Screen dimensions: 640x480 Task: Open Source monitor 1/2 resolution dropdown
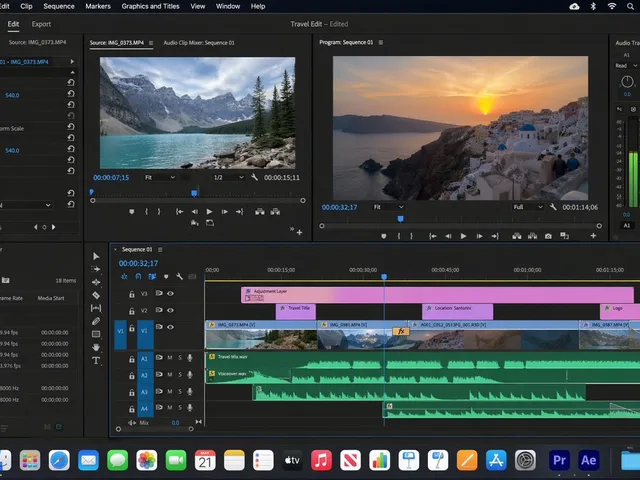pyautogui.click(x=229, y=178)
